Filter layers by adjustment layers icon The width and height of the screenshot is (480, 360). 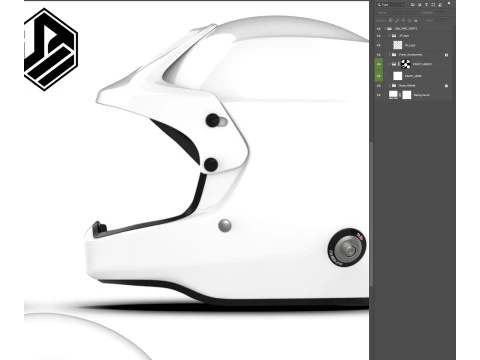pos(420,5)
